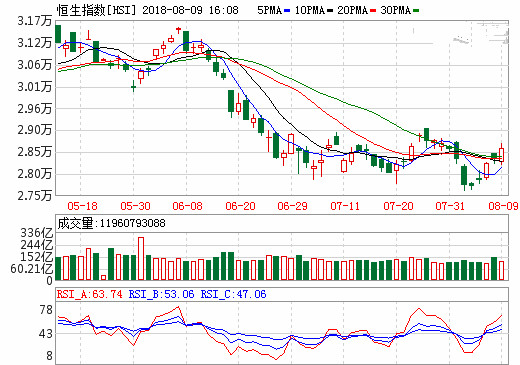Click the 2.85万 price axis label

tap(35, 152)
